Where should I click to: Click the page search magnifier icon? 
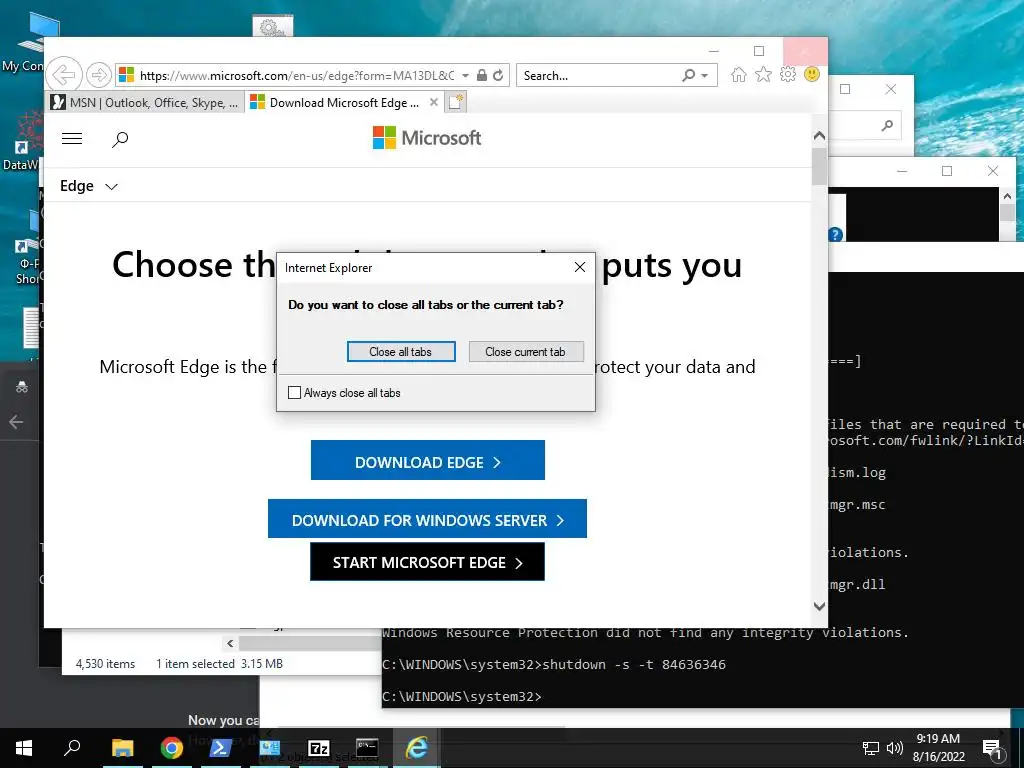pyautogui.click(x=120, y=139)
